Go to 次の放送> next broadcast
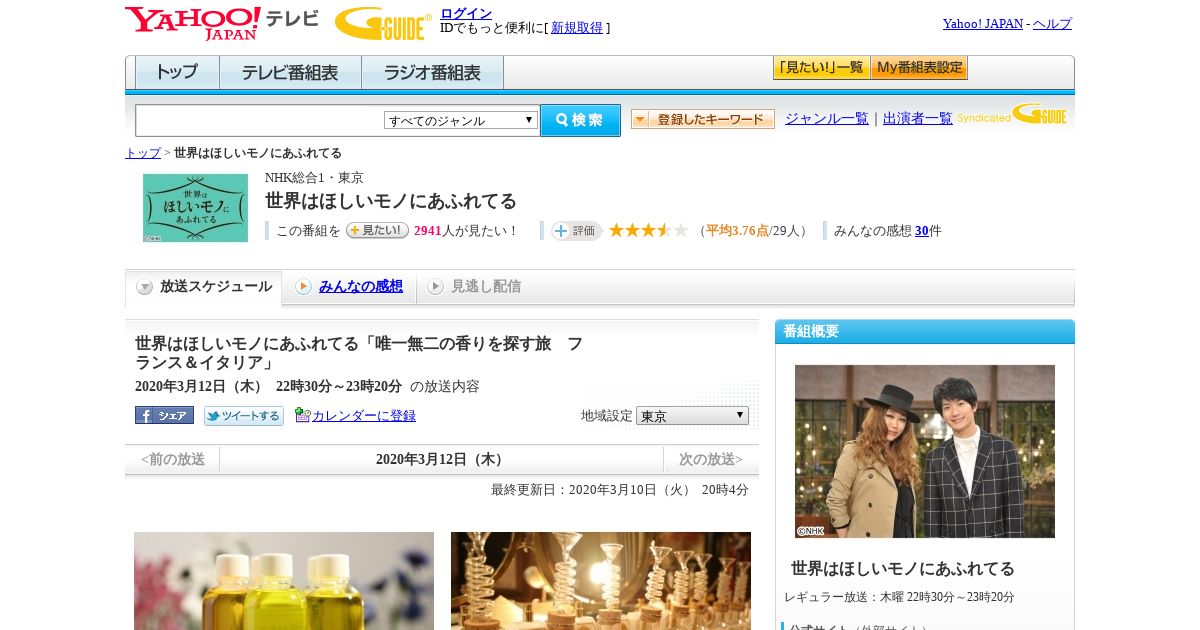 point(711,459)
